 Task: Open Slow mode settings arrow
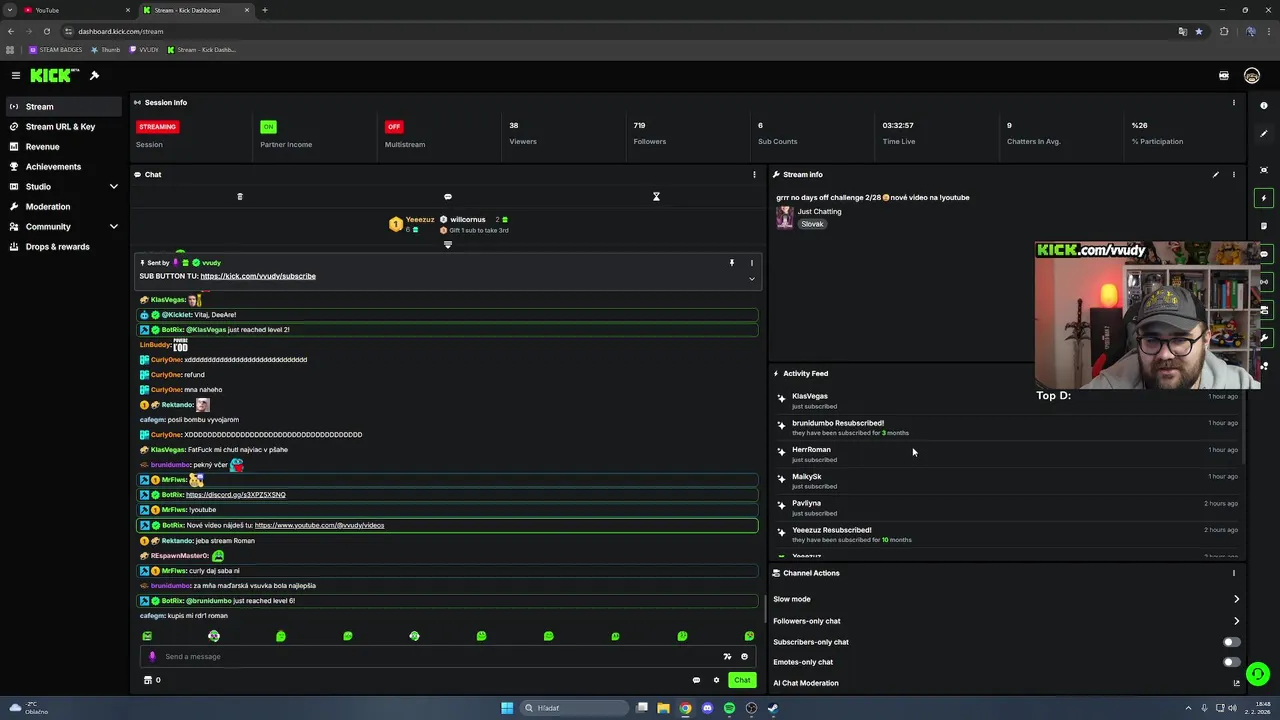coord(1236,599)
